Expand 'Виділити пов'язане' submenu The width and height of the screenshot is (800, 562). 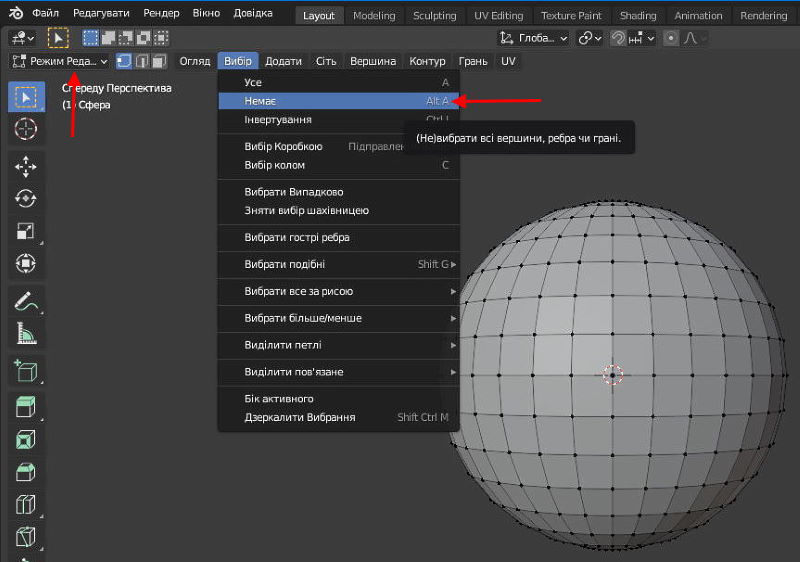(x=339, y=372)
